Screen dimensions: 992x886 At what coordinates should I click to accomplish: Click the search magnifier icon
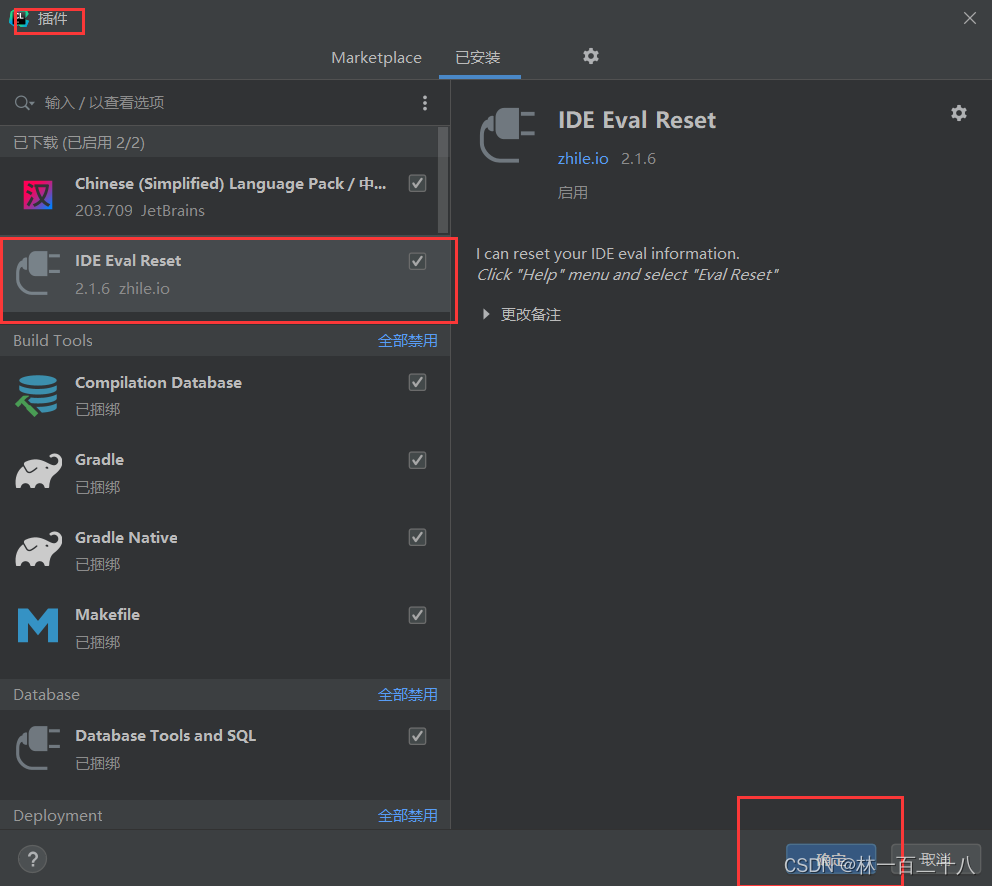point(23,103)
